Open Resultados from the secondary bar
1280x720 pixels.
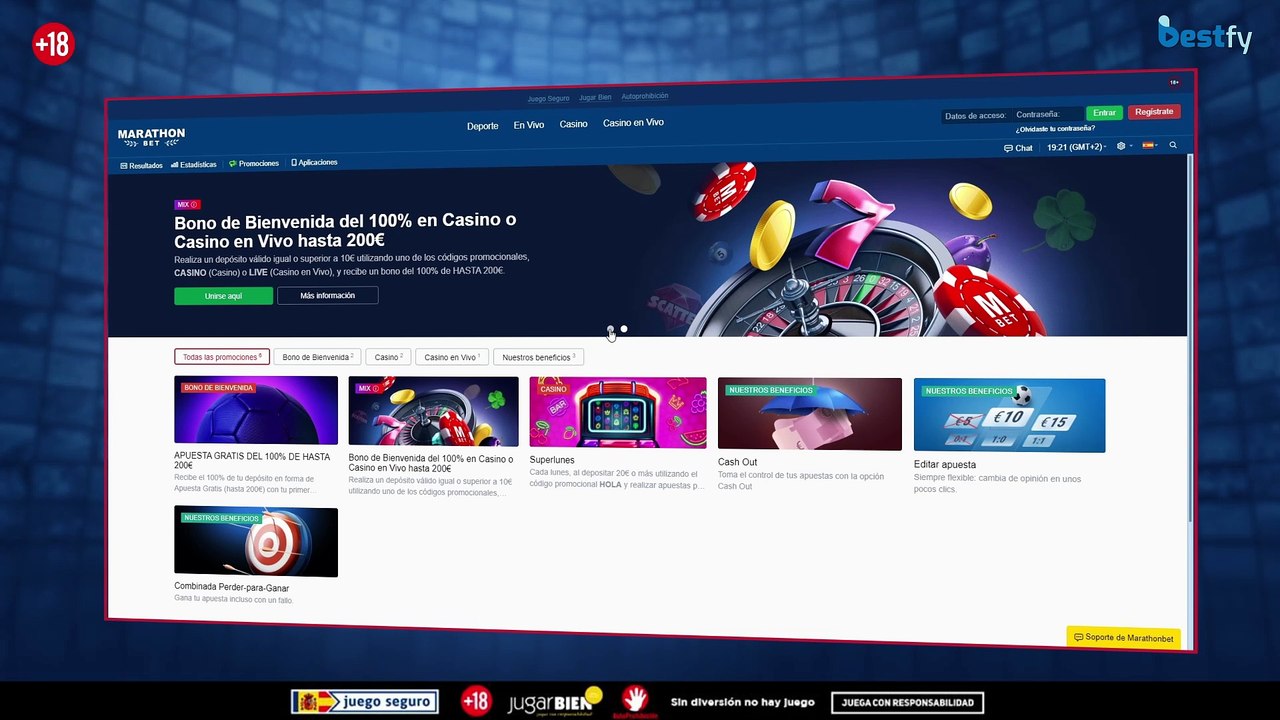click(x=141, y=165)
